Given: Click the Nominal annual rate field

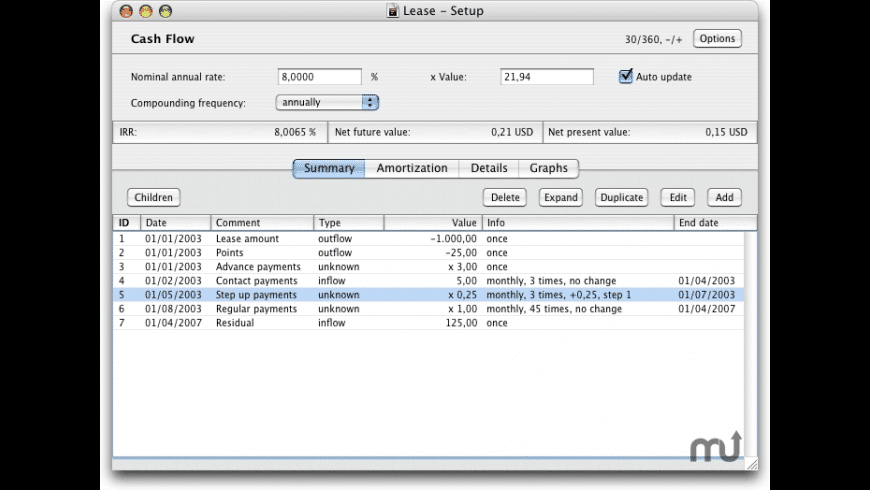Looking at the screenshot, I should (319, 77).
